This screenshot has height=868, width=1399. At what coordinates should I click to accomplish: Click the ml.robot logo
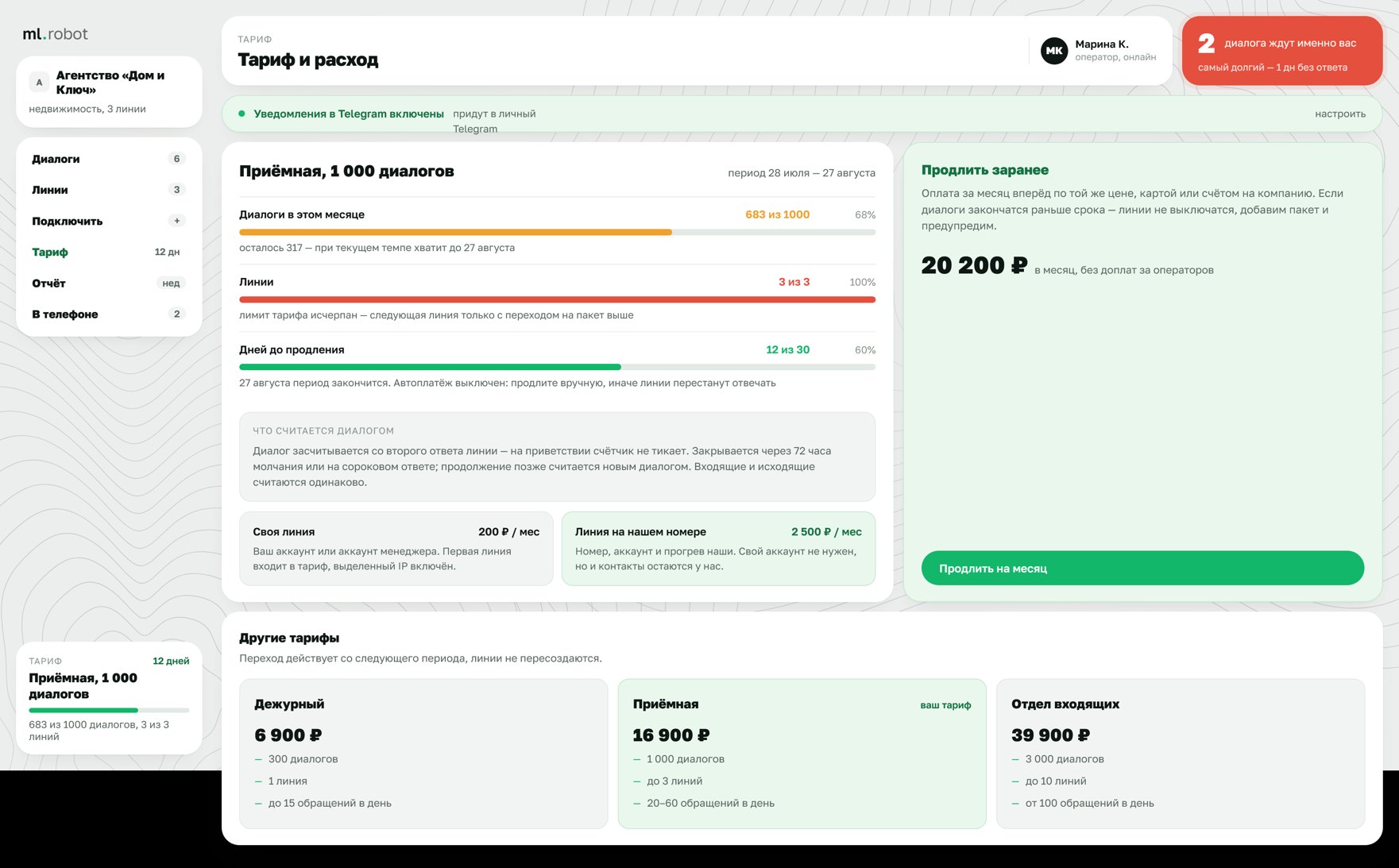55,34
